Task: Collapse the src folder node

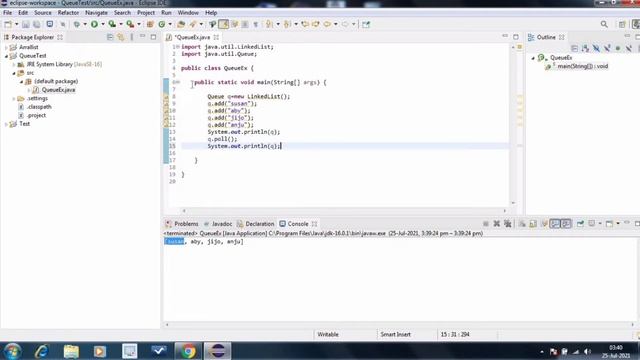Action: [x=13, y=73]
